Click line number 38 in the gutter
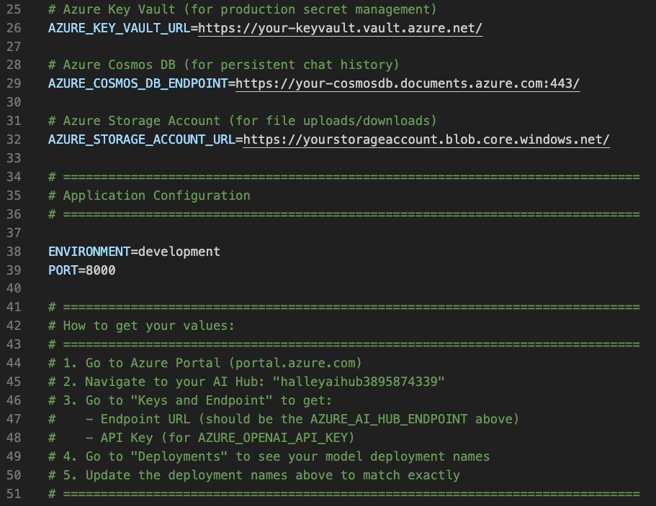The width and height of the screenshot is (656, 506). click(14, 252)
